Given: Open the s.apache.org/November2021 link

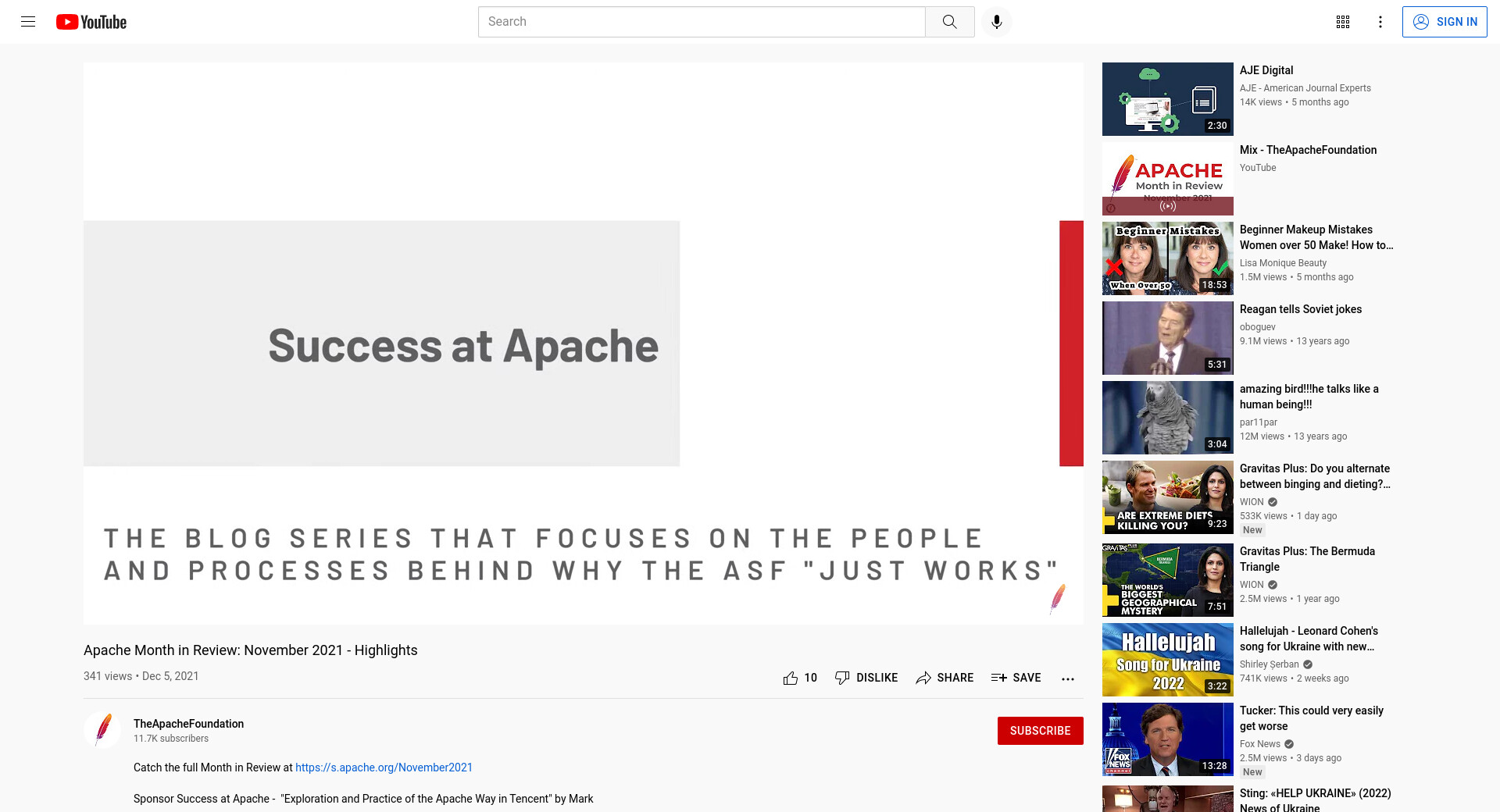Looking at the screenshot, I should pyautogui.click(x=384, y=767).
